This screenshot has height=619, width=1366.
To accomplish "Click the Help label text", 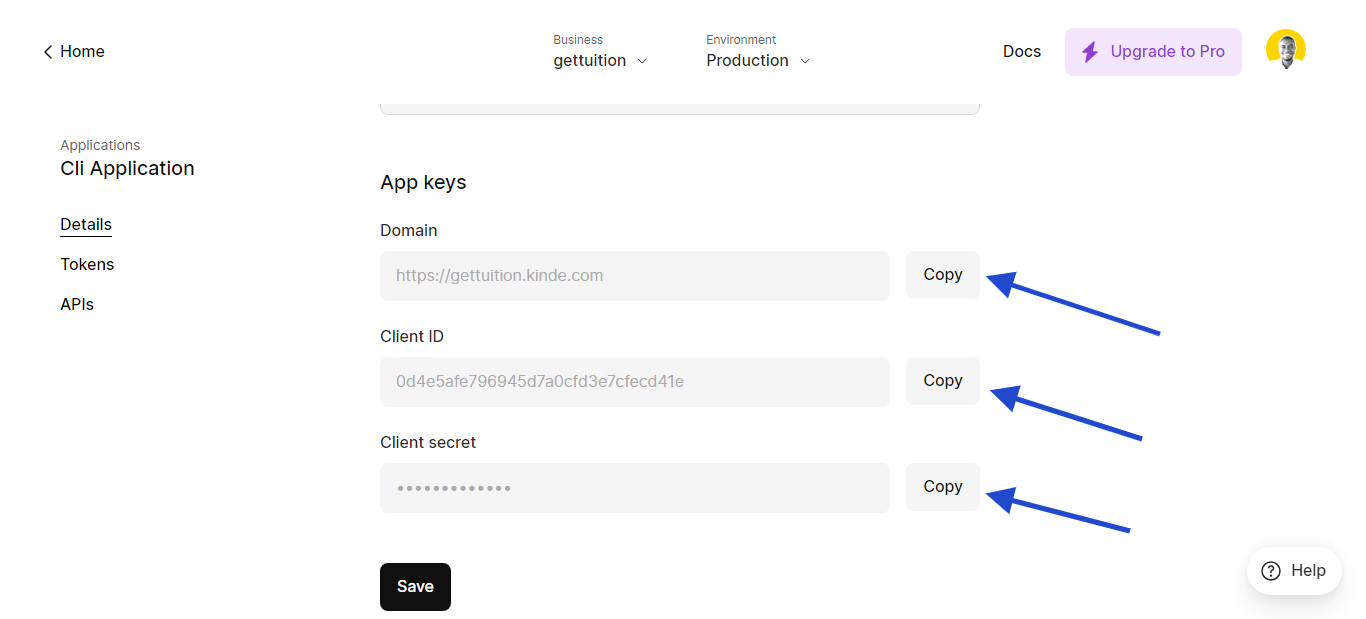I will coord(1308,571).
